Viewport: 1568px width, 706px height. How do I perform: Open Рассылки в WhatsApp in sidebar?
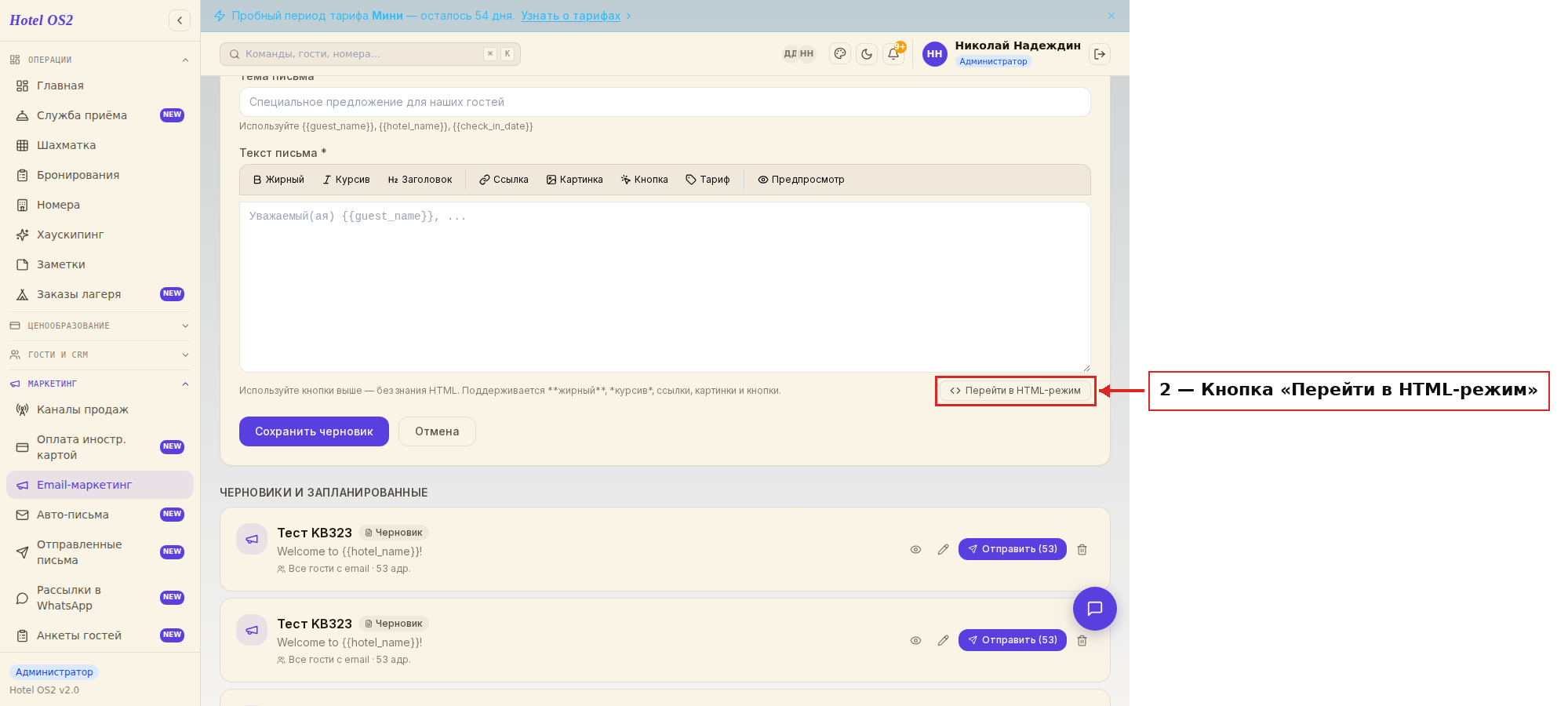click(x=100, y=598)
